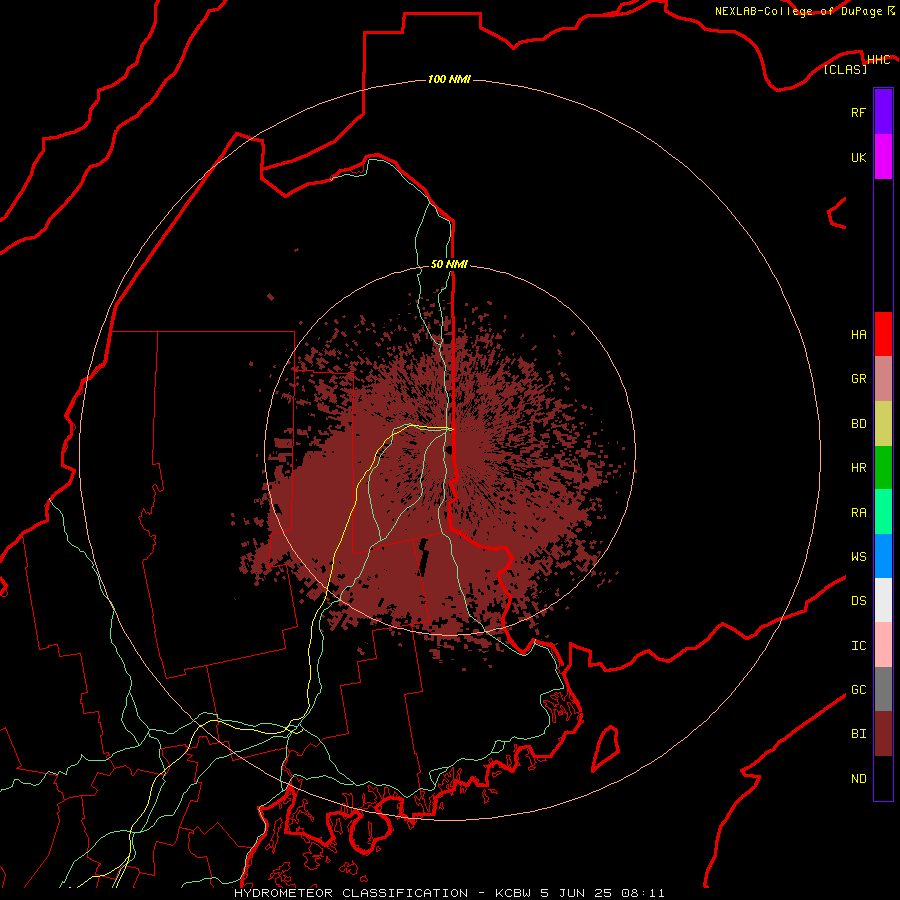The height and width of the screenshot is (900, 900).
Task: Click the HA legend label
Action: (x=858, y=335)
